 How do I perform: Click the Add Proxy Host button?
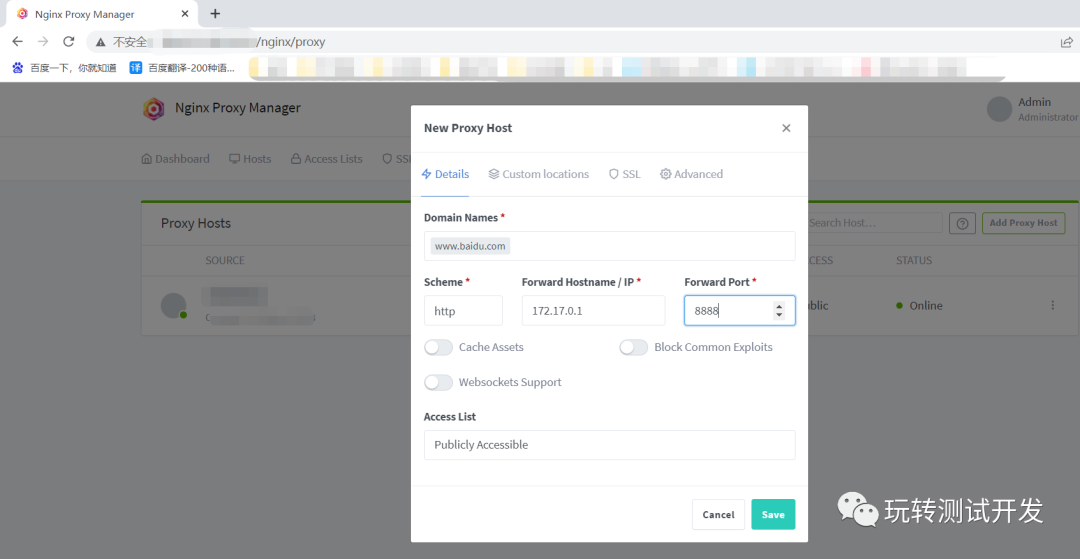(1024, 223)
